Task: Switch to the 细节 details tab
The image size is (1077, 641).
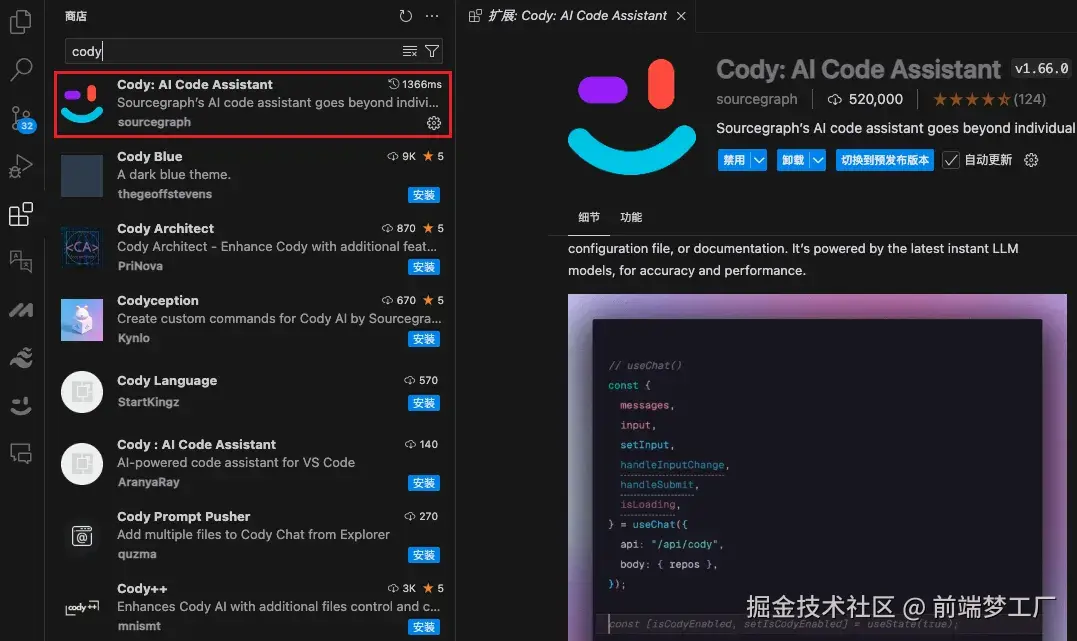Action: pos(589,217)
